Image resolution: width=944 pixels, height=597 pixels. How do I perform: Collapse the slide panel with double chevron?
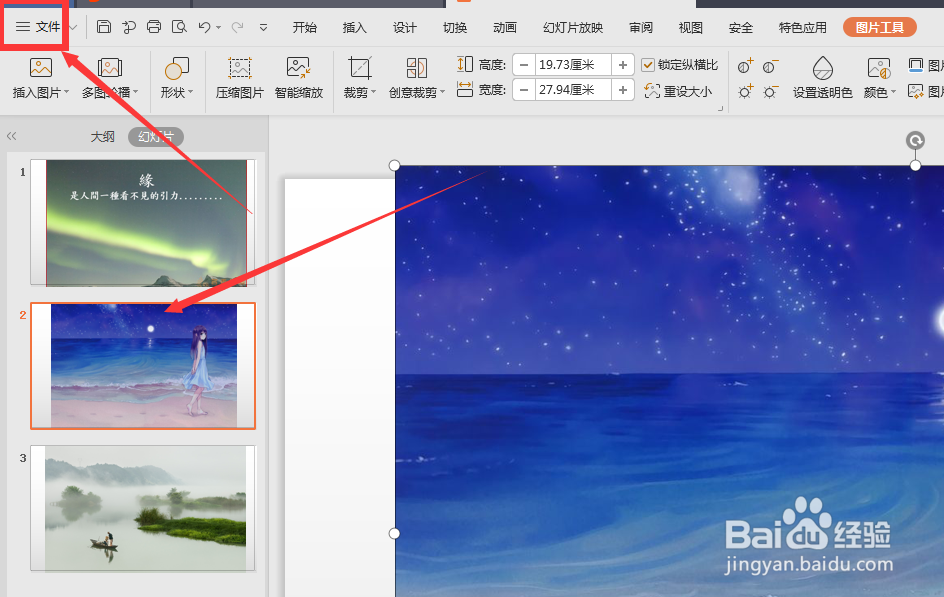pyautogui.click(x=11, y=136)
